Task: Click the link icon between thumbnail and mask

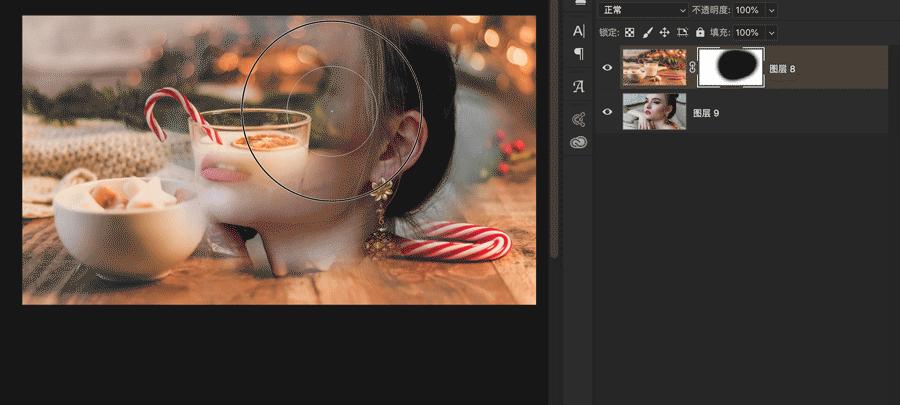Action: coord(692,67)
